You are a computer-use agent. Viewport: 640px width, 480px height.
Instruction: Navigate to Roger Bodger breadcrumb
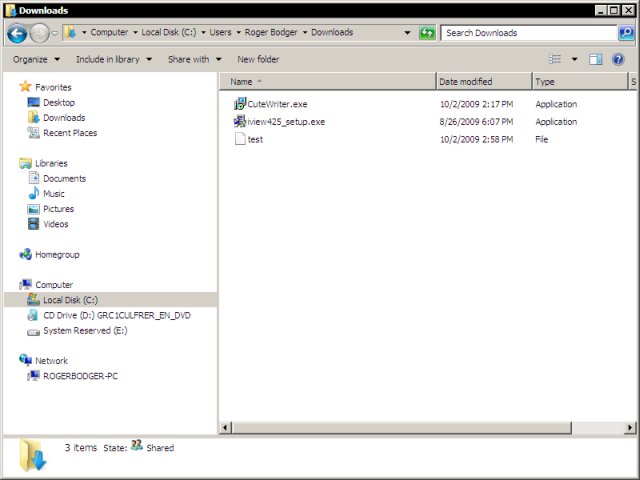pos(271,32)
